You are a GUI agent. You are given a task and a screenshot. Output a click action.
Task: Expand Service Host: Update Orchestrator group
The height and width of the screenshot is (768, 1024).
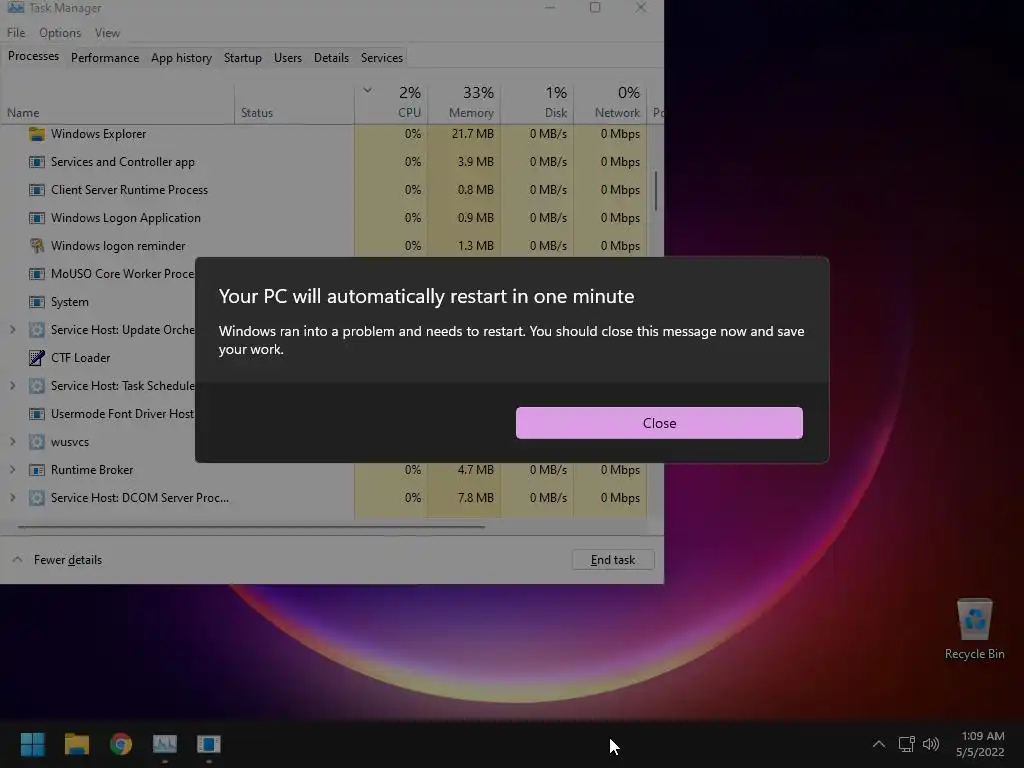[x=12, y=330]
